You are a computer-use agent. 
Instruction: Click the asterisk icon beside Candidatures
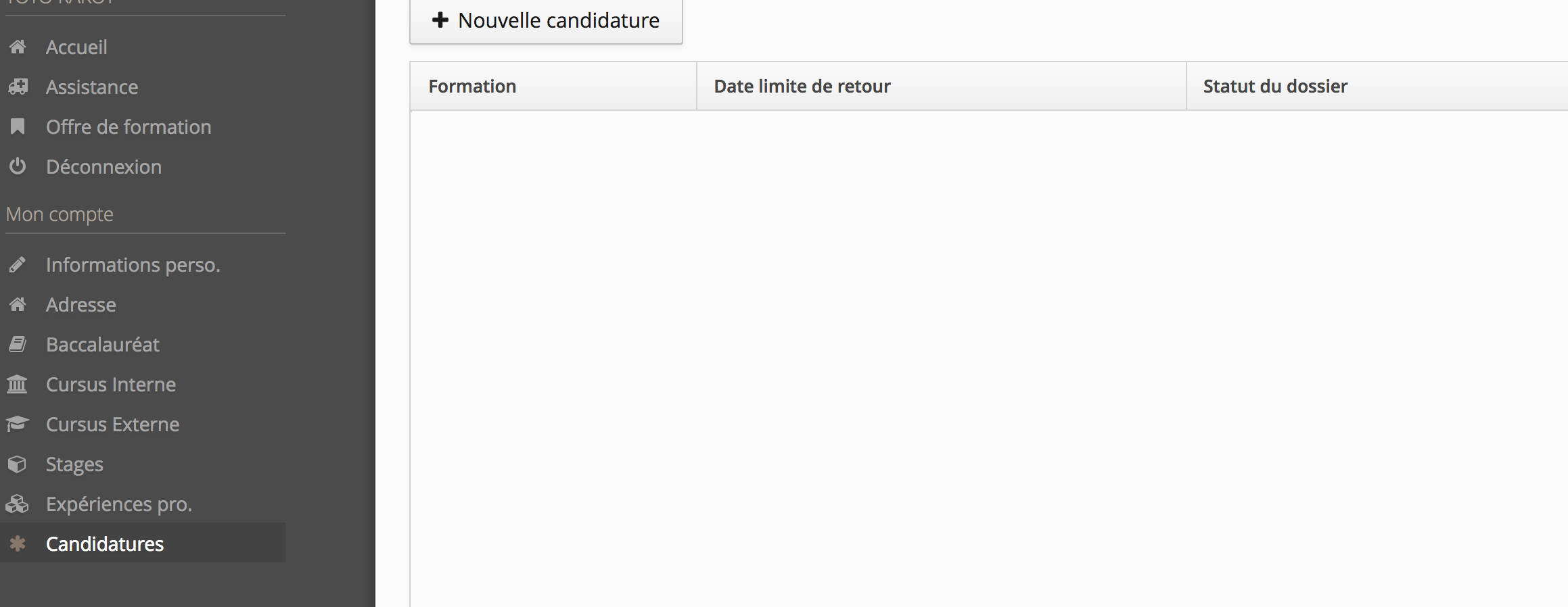point(18,543)
